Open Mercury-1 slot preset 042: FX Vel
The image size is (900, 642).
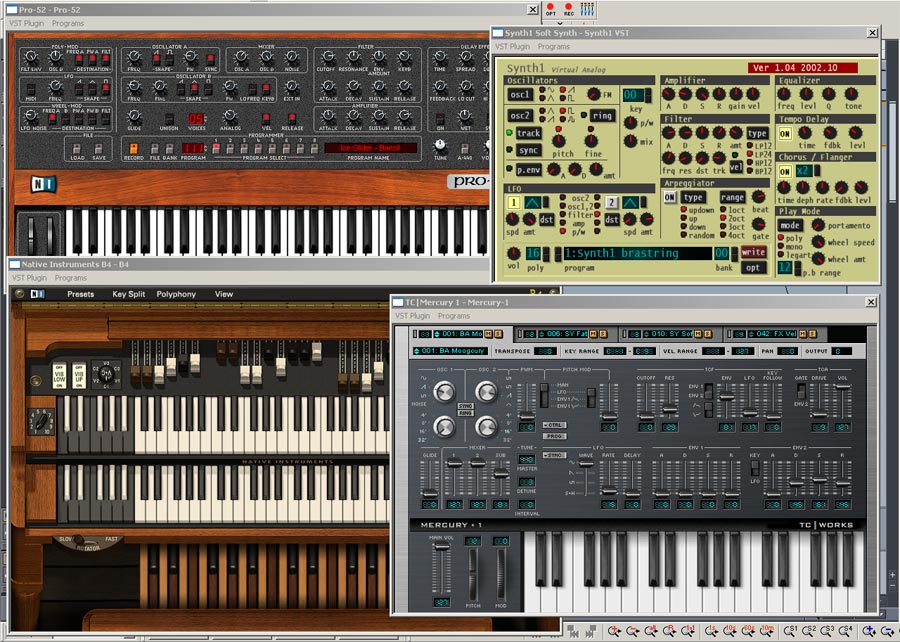tap(774, 334)
